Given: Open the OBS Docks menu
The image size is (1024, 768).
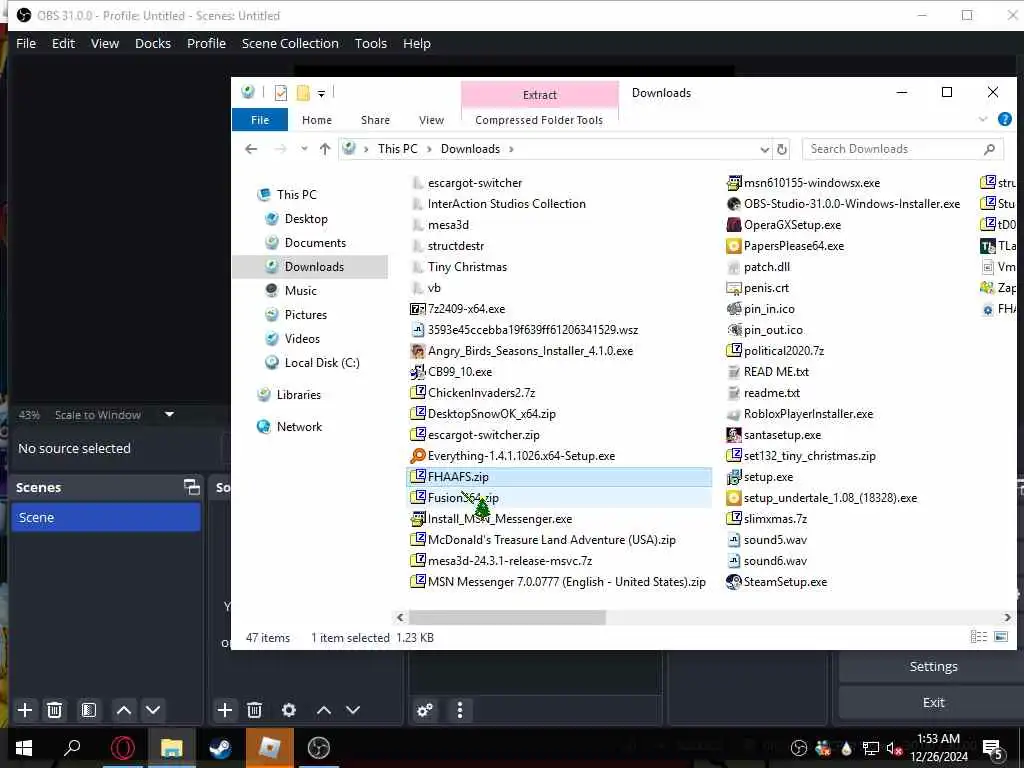Looking at the screenshot, I should pos(153,43).
